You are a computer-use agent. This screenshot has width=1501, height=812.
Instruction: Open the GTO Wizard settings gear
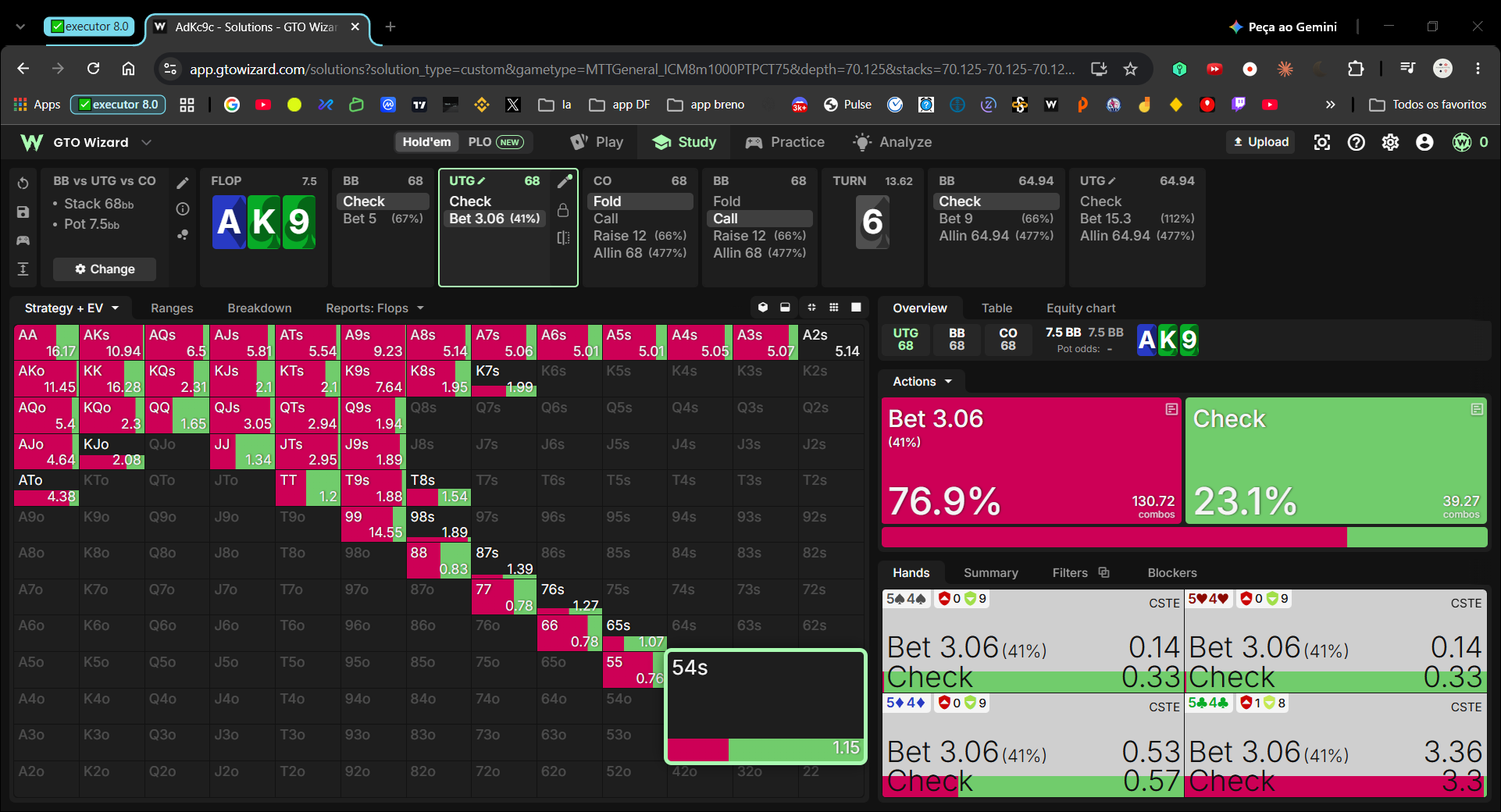(1391, 142)
